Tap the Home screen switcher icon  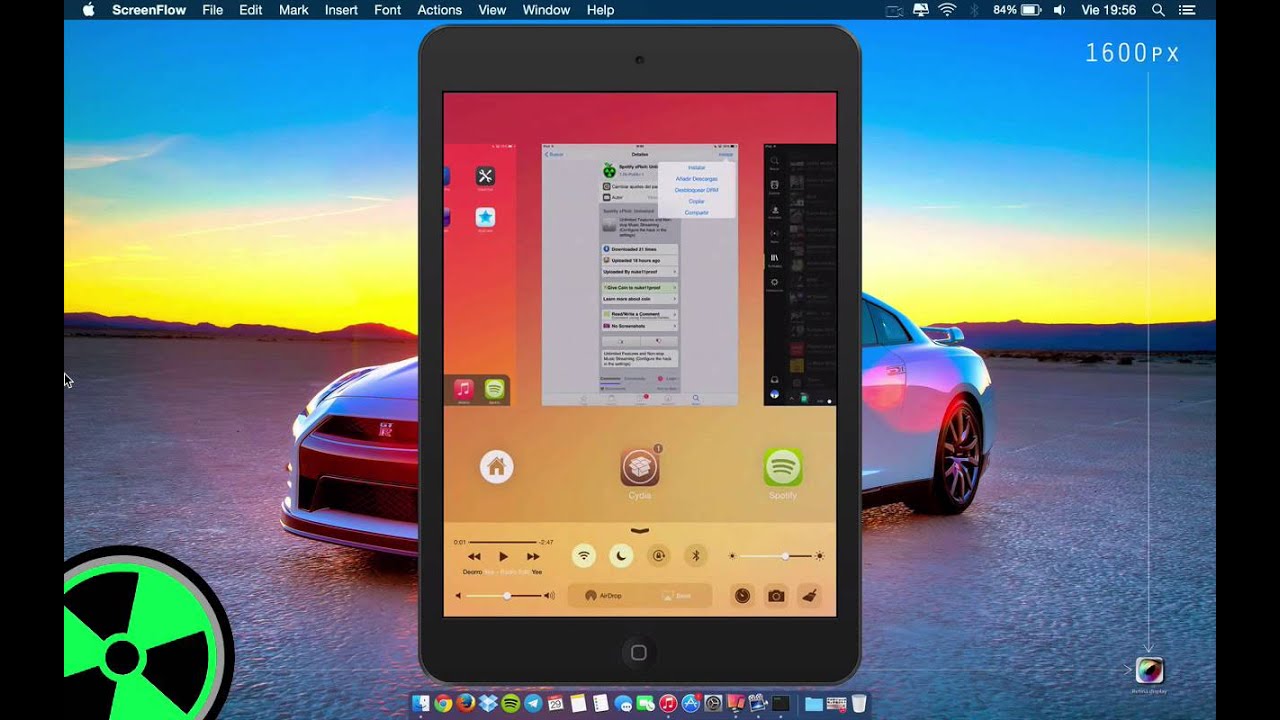coord(496,467)
